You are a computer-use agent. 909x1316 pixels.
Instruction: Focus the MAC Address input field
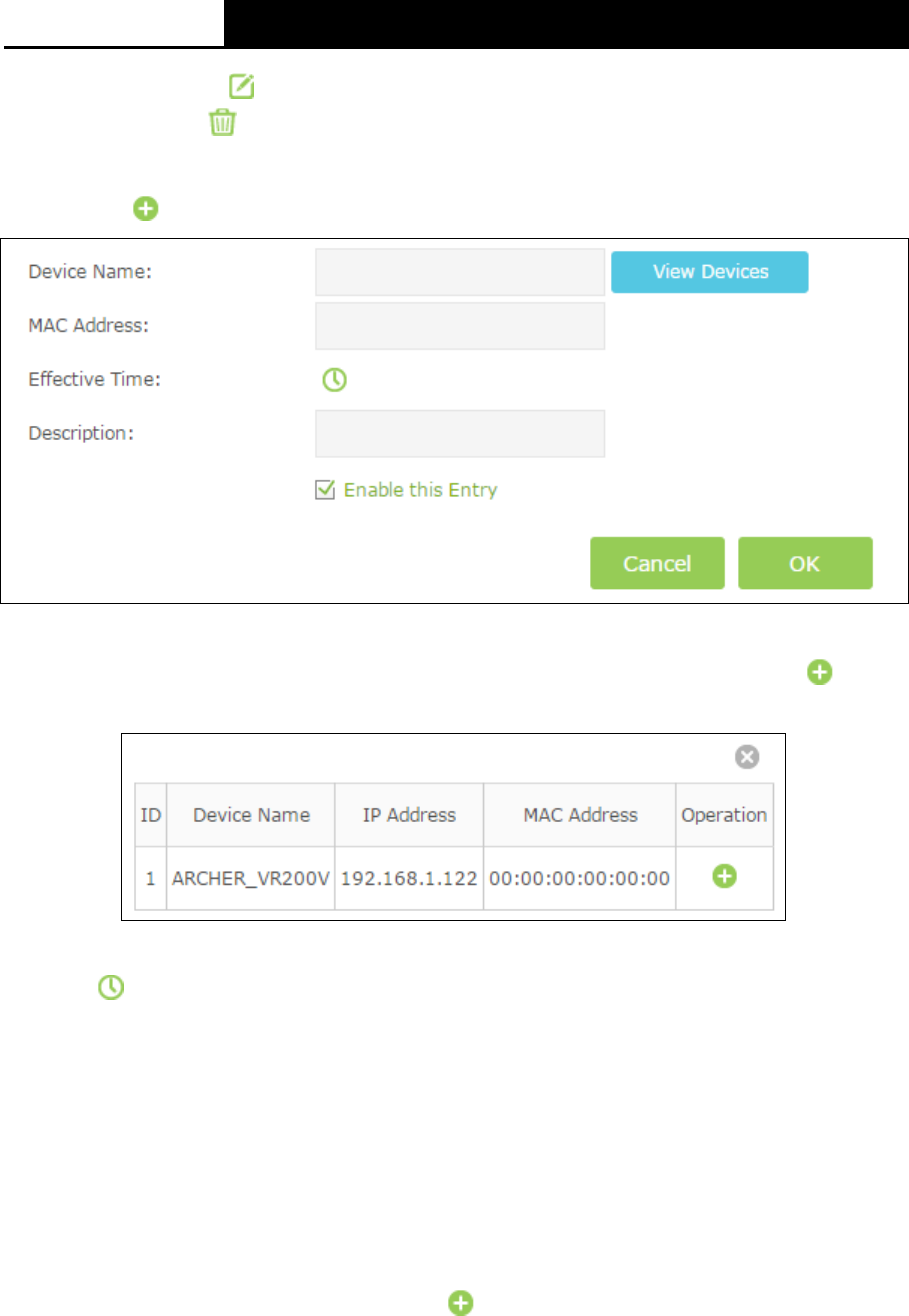460,326
